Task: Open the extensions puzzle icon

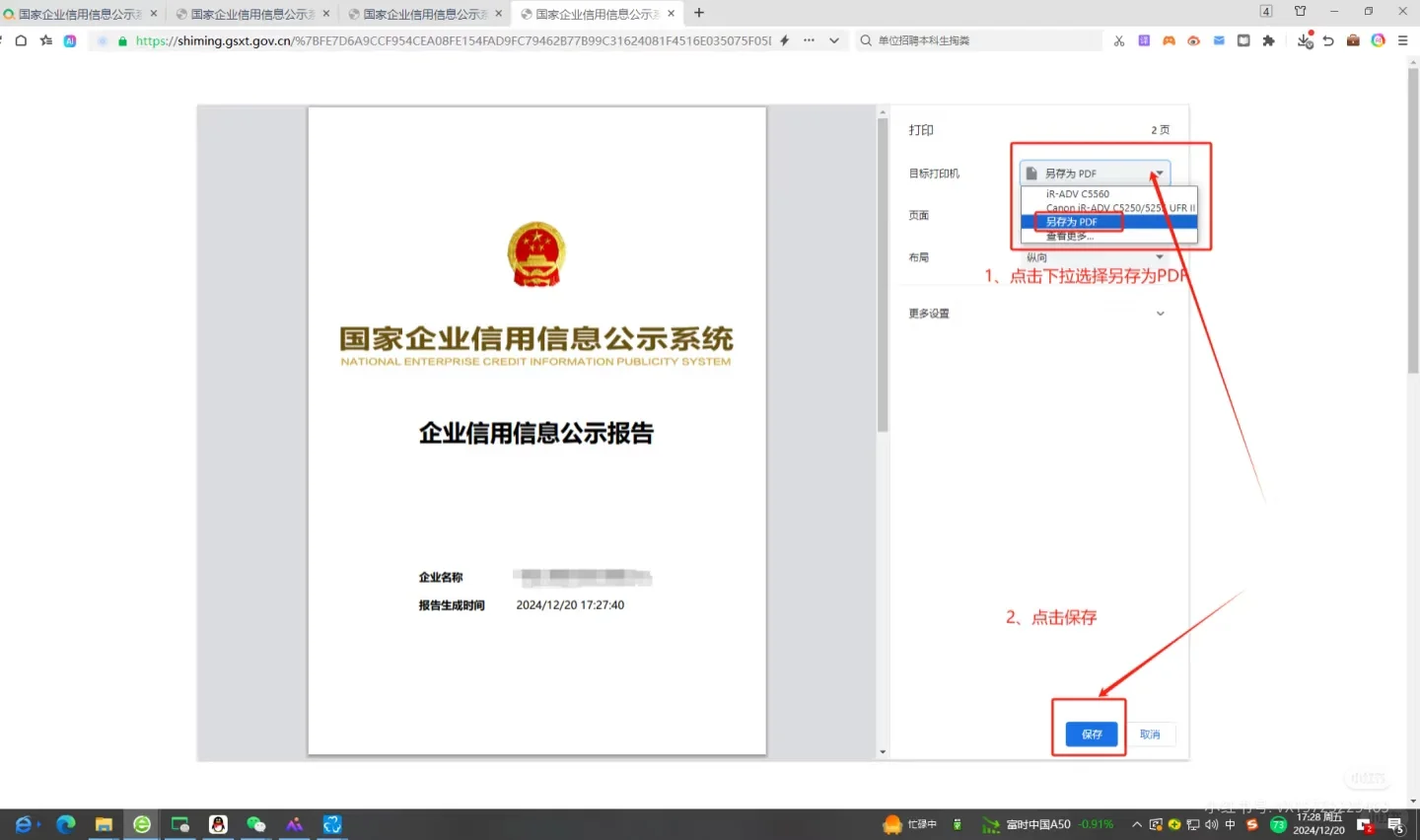Action: [1268, 40]
